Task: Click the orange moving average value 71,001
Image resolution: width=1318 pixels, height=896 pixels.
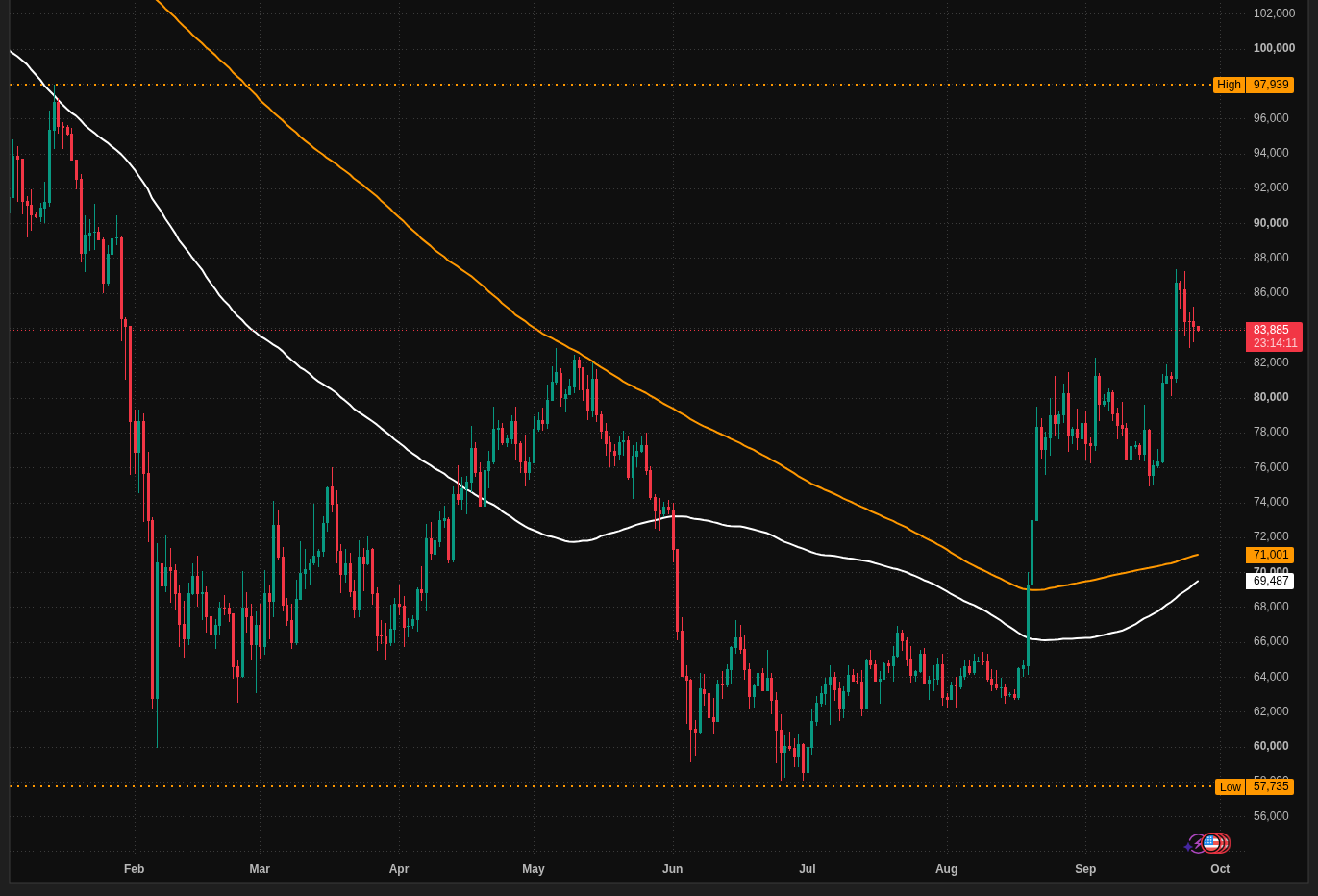Action: click(x=1270, y=555)
